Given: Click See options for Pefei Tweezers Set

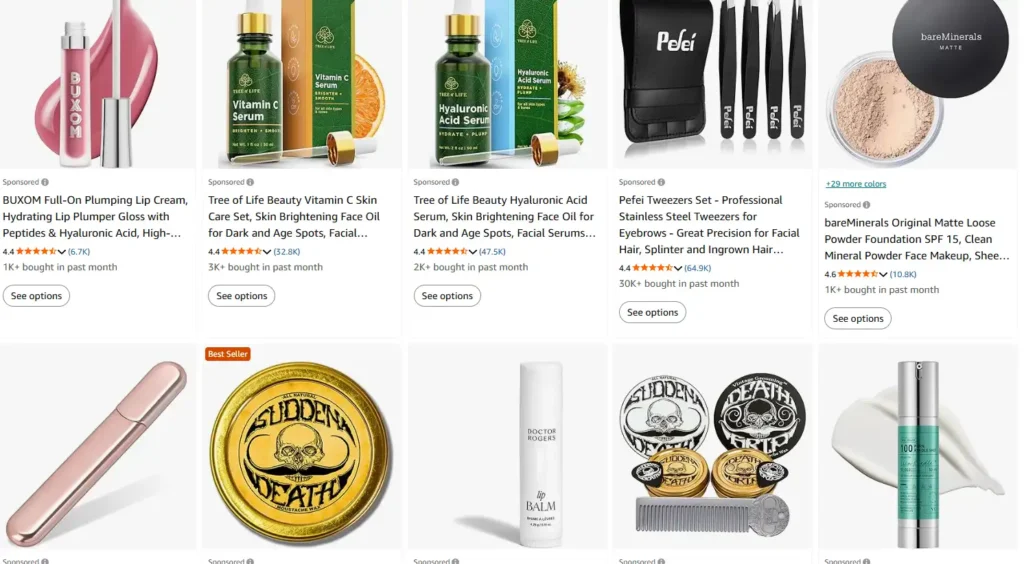Looking at the screenshot, I should tap(652, 312).
